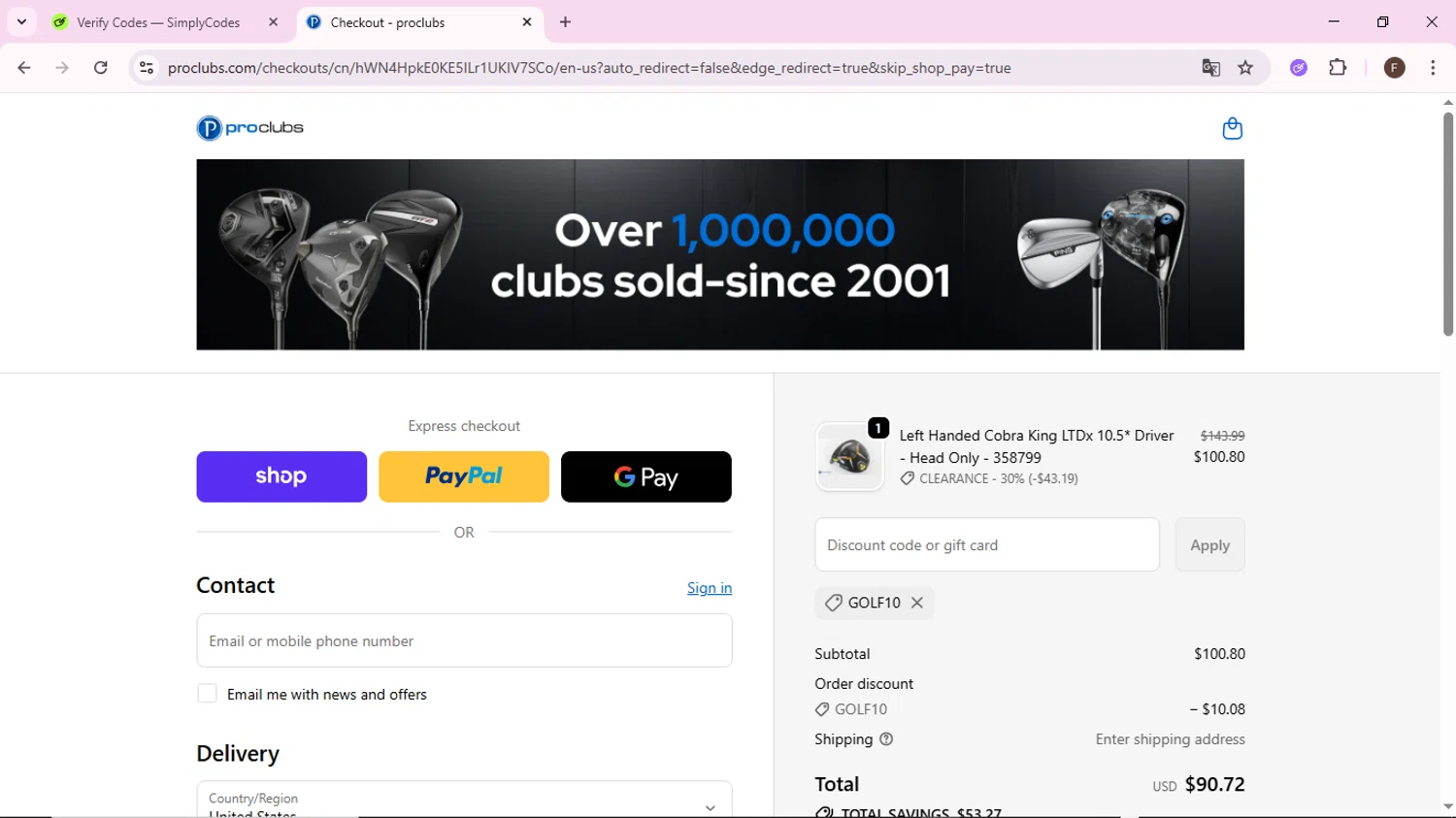Click the Left Handed Cobra King product title
This screenshot has height=818, width=1456.
[x=1037, y=446]
